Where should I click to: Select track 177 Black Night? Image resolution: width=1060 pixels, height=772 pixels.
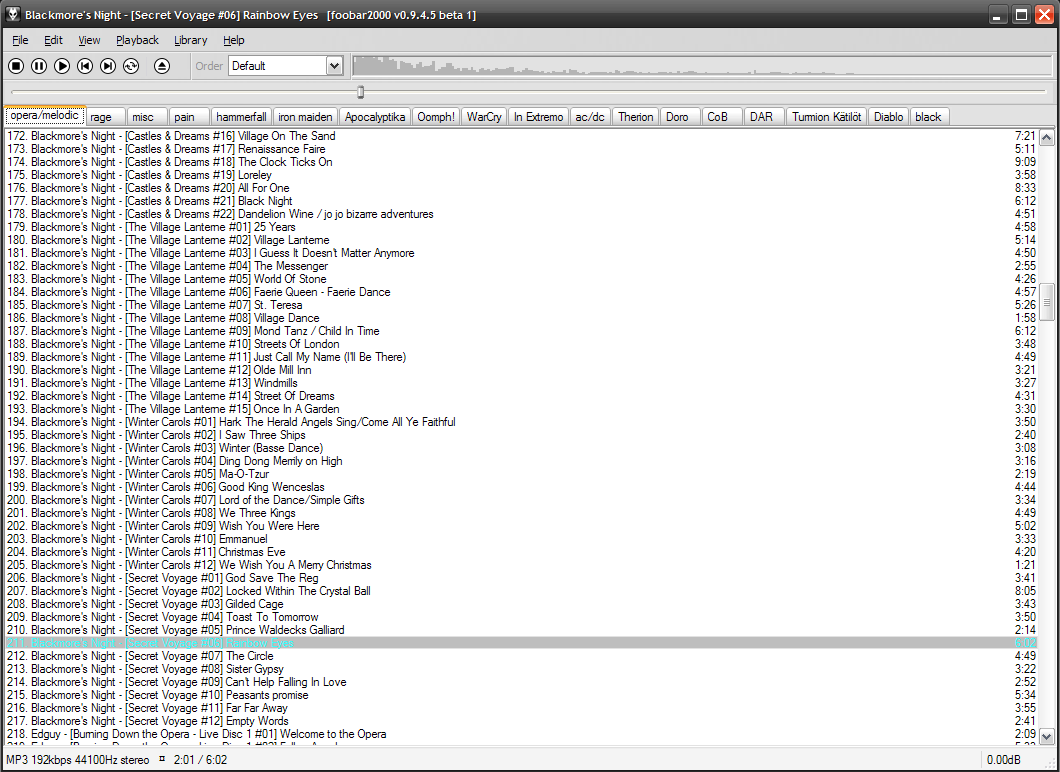(521, 201)
